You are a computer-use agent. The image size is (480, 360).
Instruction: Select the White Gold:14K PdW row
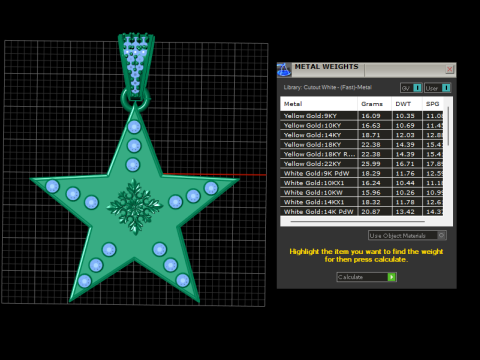click(x=362, y=212)
